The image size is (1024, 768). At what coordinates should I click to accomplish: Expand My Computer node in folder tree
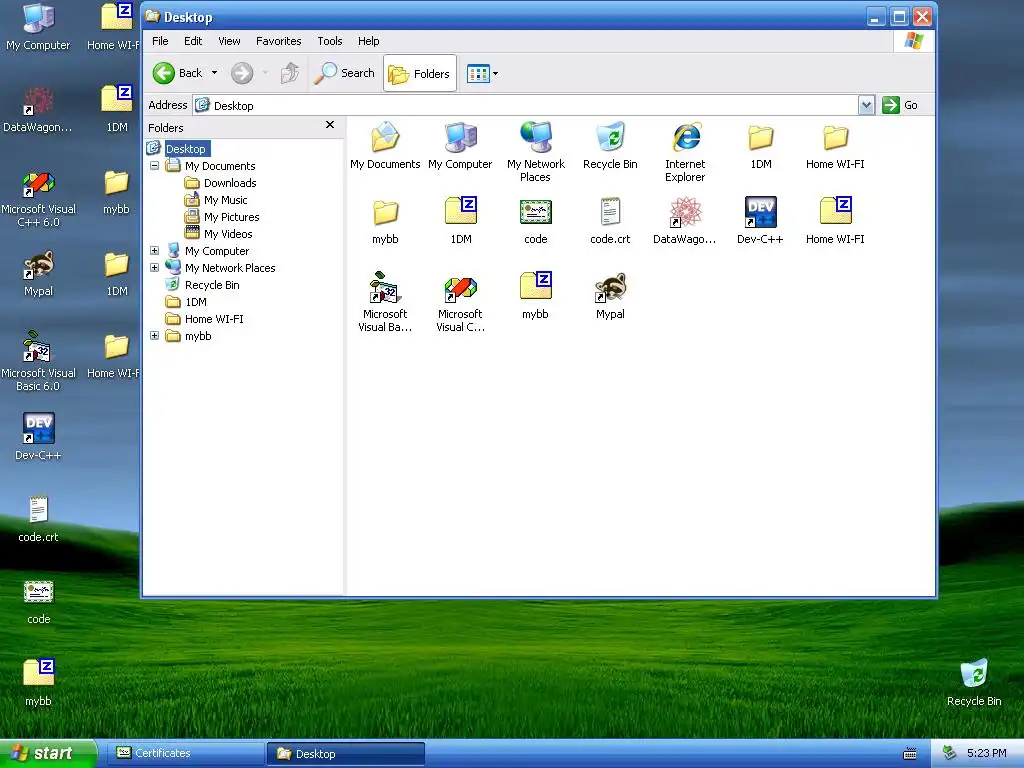154,251
